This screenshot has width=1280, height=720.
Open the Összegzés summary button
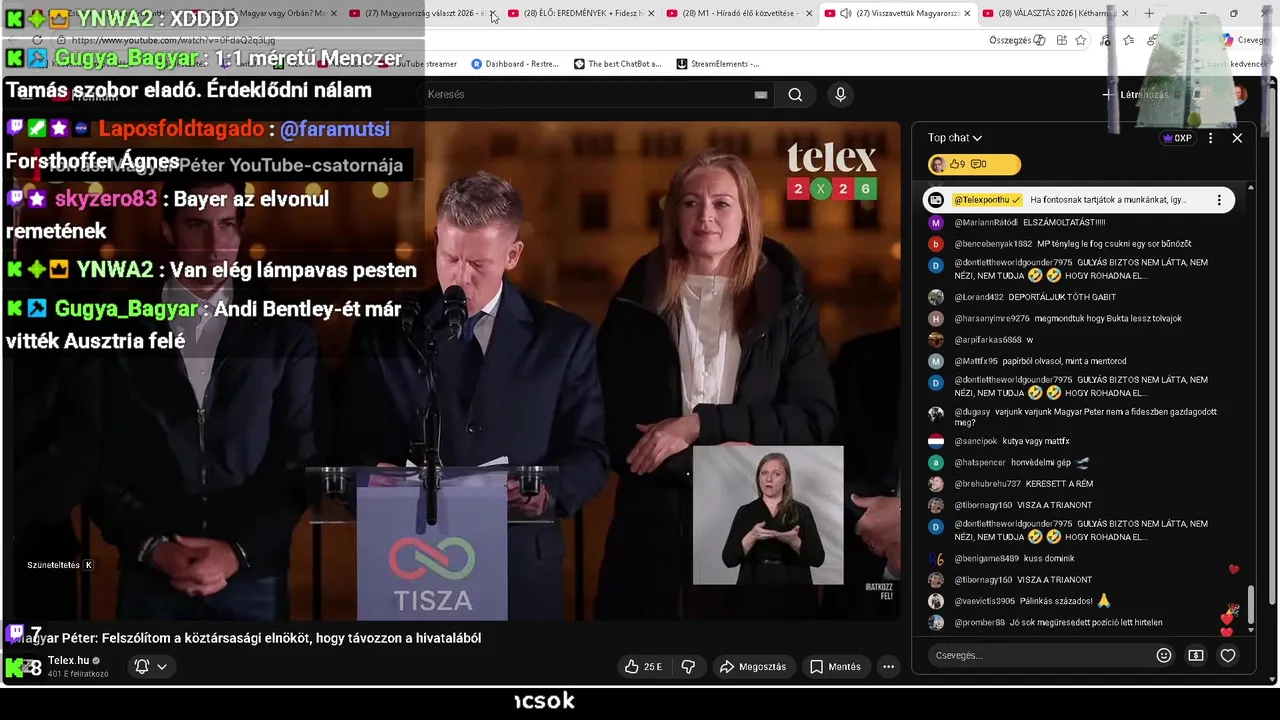coord(1016,40)
